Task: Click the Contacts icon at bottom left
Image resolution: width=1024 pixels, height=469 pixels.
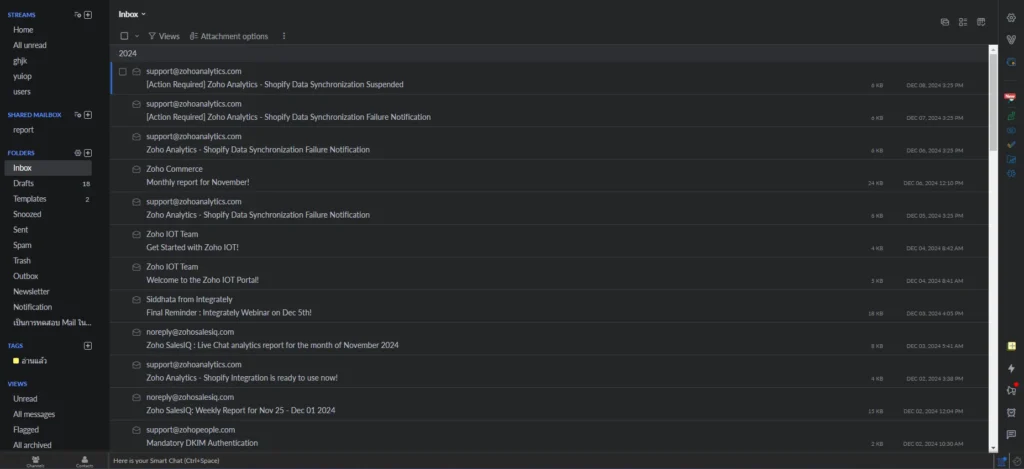Action: [x=84, y=461]
